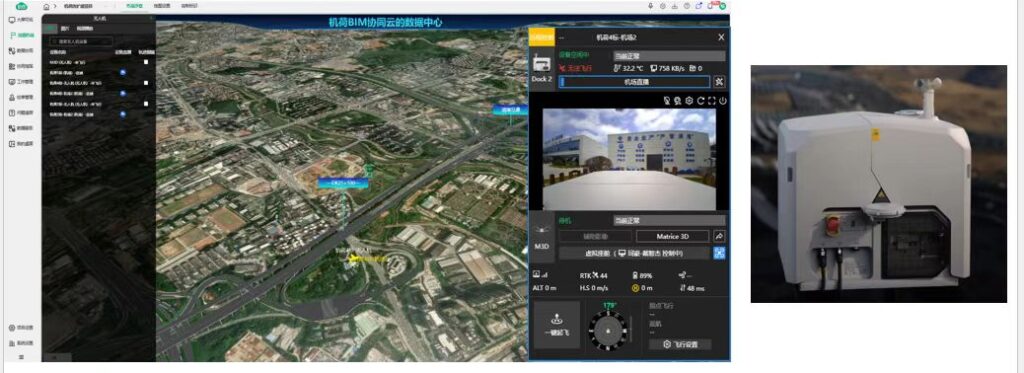Expand the aircraft status field beside M3D
Viewport: 1024px width, 373px height.
[x=669, y=221]
